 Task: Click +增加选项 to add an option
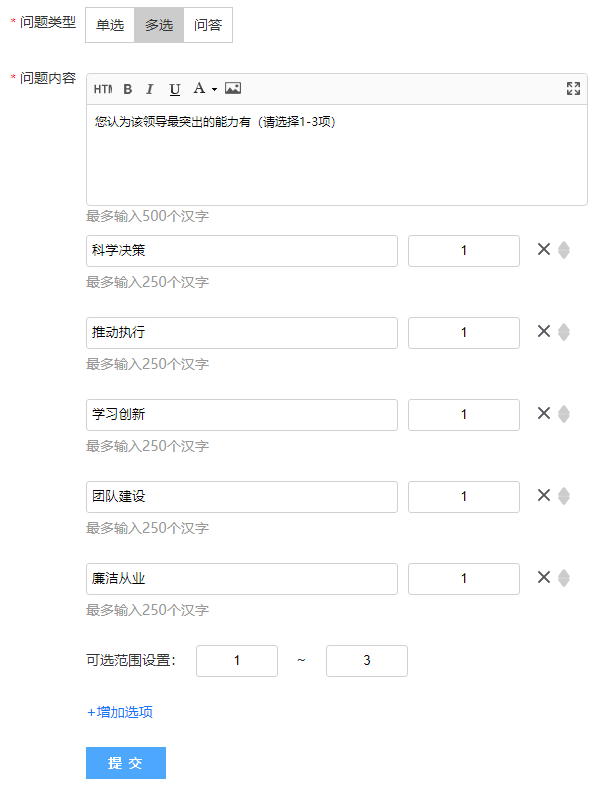pyautogui.click(x=120, y=712)
